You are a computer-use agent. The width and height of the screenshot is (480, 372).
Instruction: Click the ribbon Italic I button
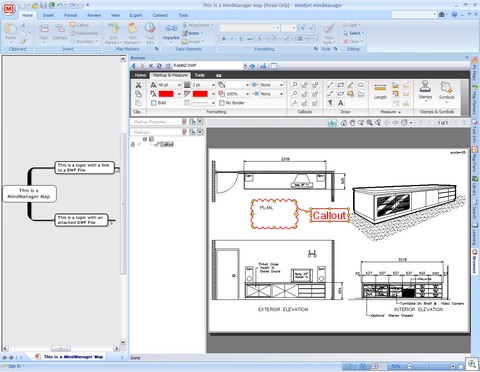[x=232, y=39]
